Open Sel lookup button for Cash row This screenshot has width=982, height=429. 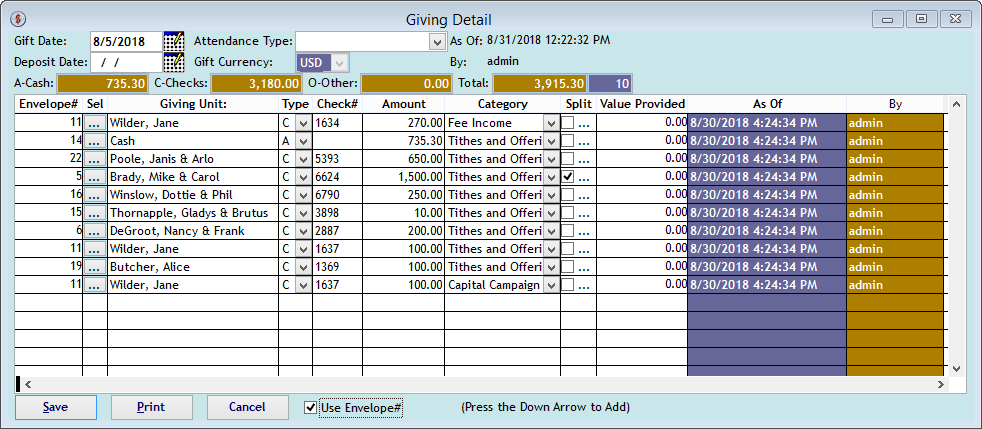click(95, 141)
